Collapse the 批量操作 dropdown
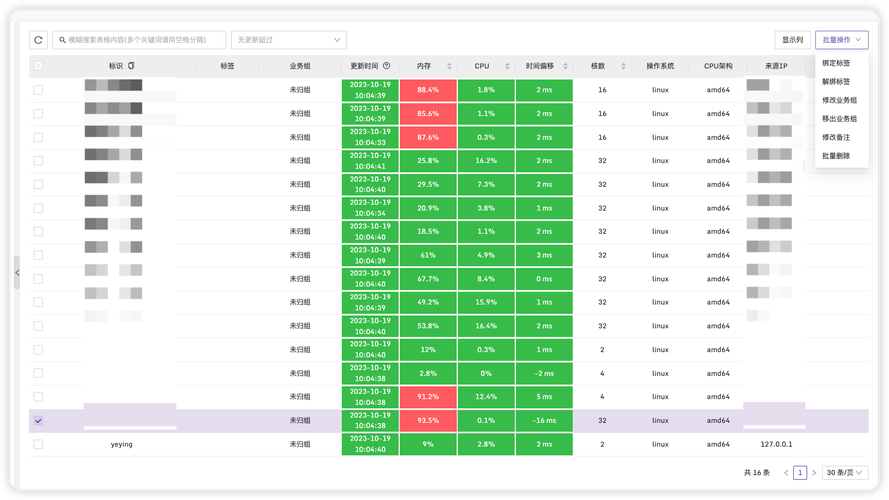889x500 pixels. [x=842, y=40]
